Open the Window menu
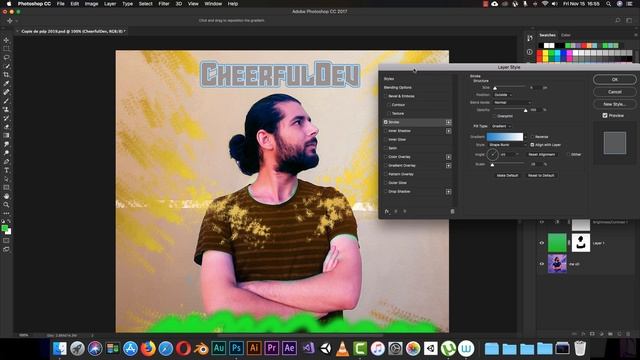 pyautogui.click(x=213, y=4)
